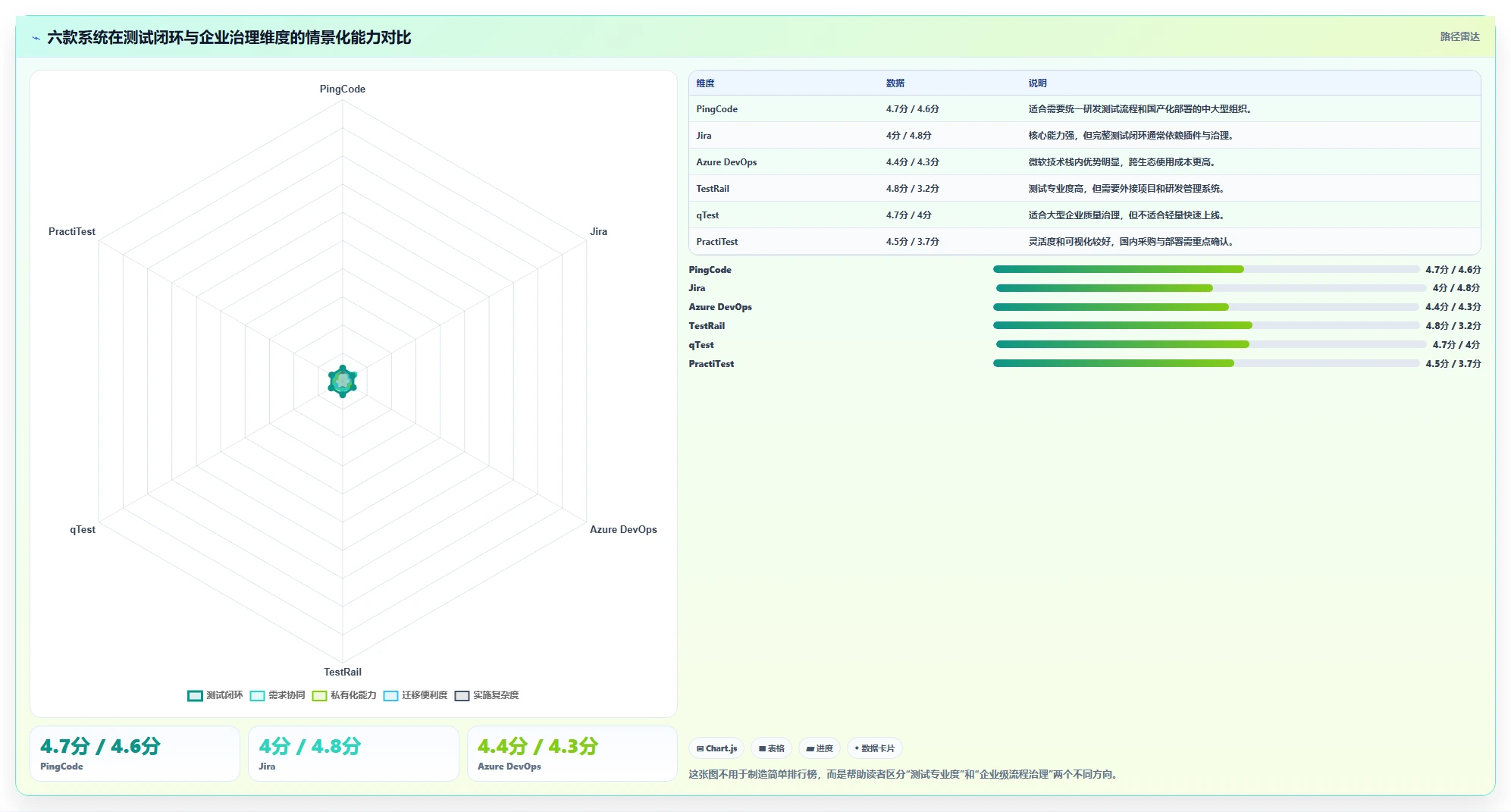Click the 进度 tag chip
Viewport: 1511px width, 812px height.
point(820,748)
